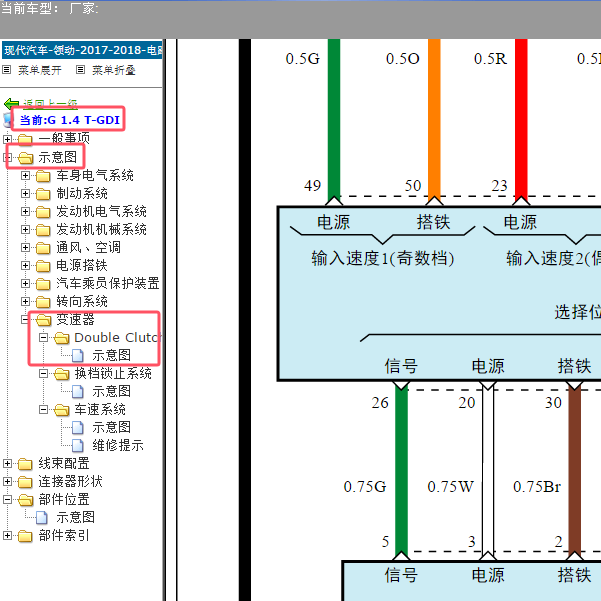Select the 变速器 tree folder

coord(75,319)
